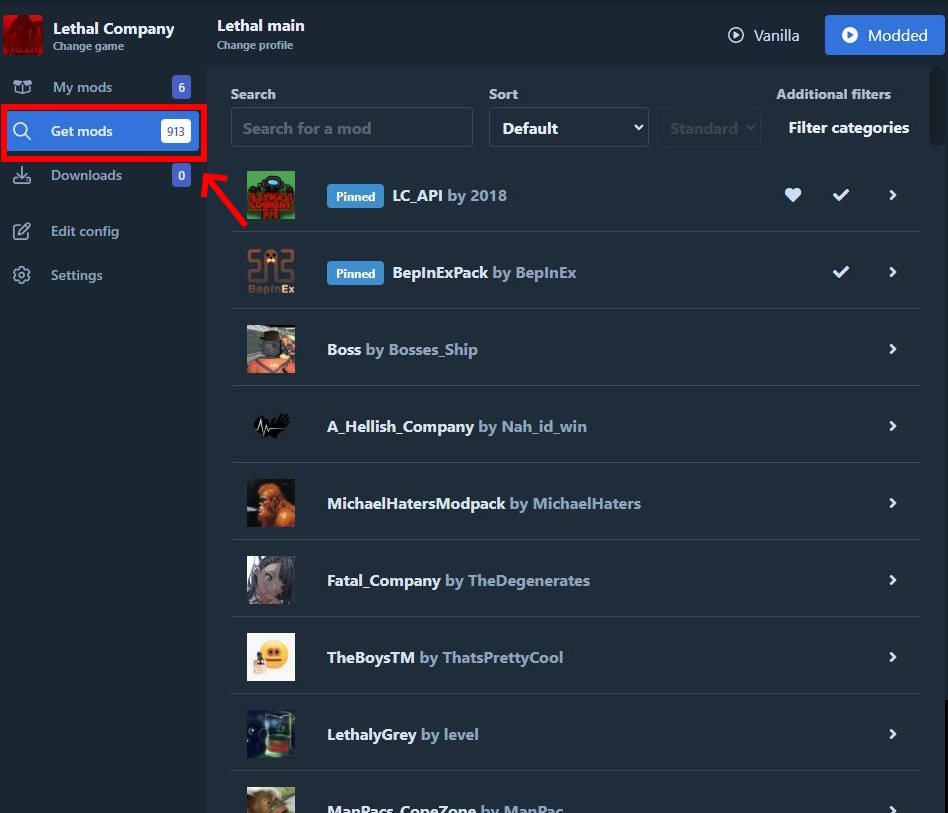Viewport: 948px width, 813px height.
Task: Click the Lethal main profile name
Action: pos(261,25)
